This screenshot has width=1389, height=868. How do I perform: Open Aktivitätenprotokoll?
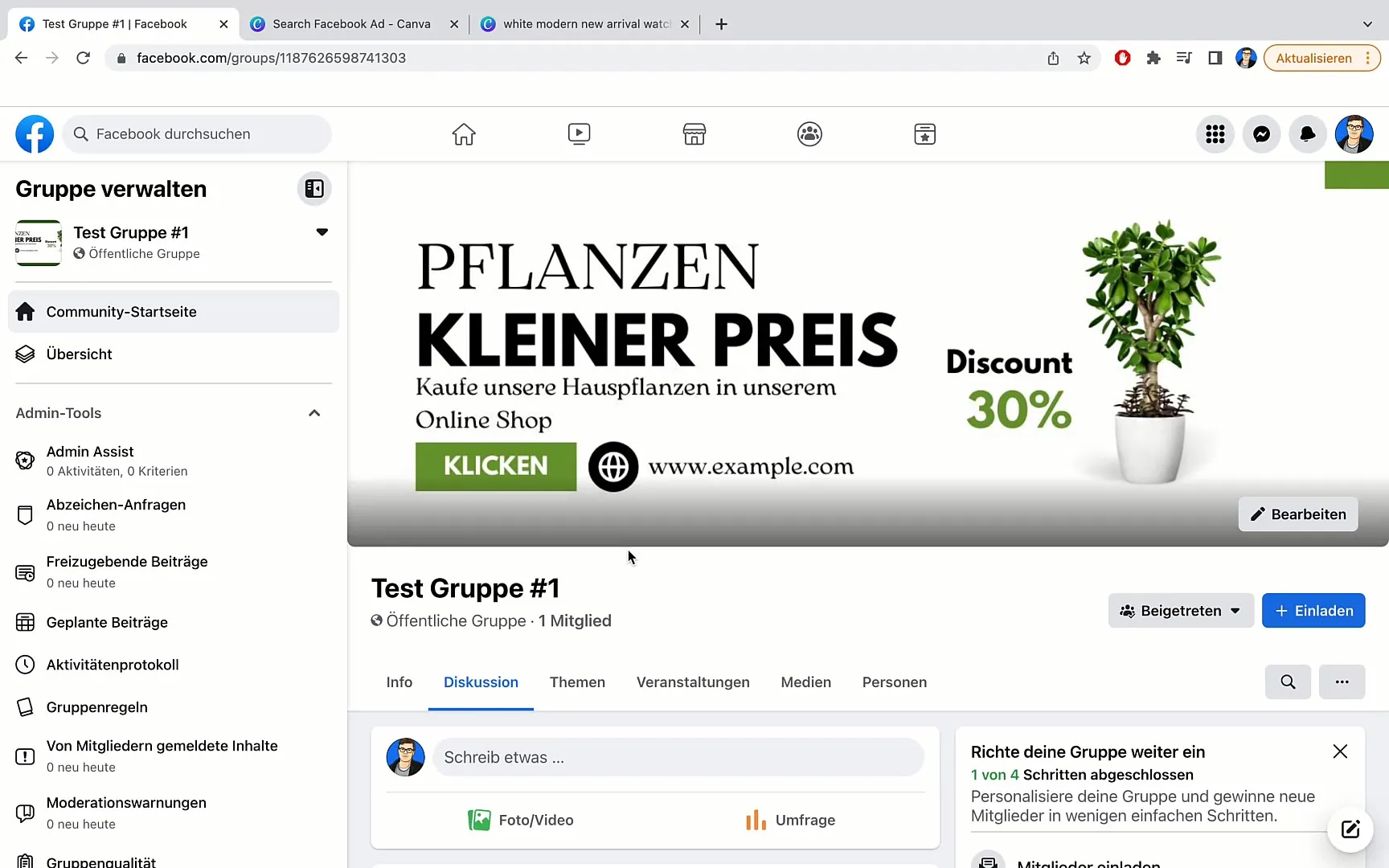point(174,665)
